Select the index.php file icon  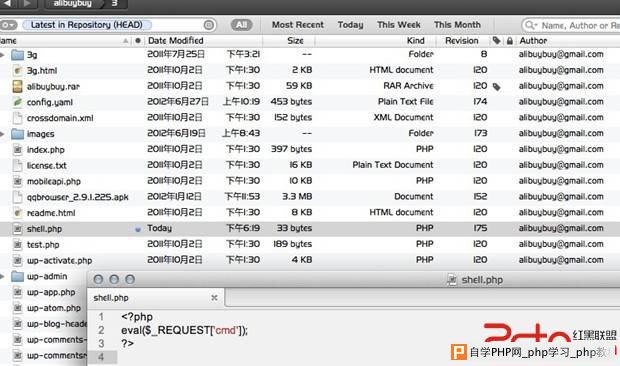(17, 149)
